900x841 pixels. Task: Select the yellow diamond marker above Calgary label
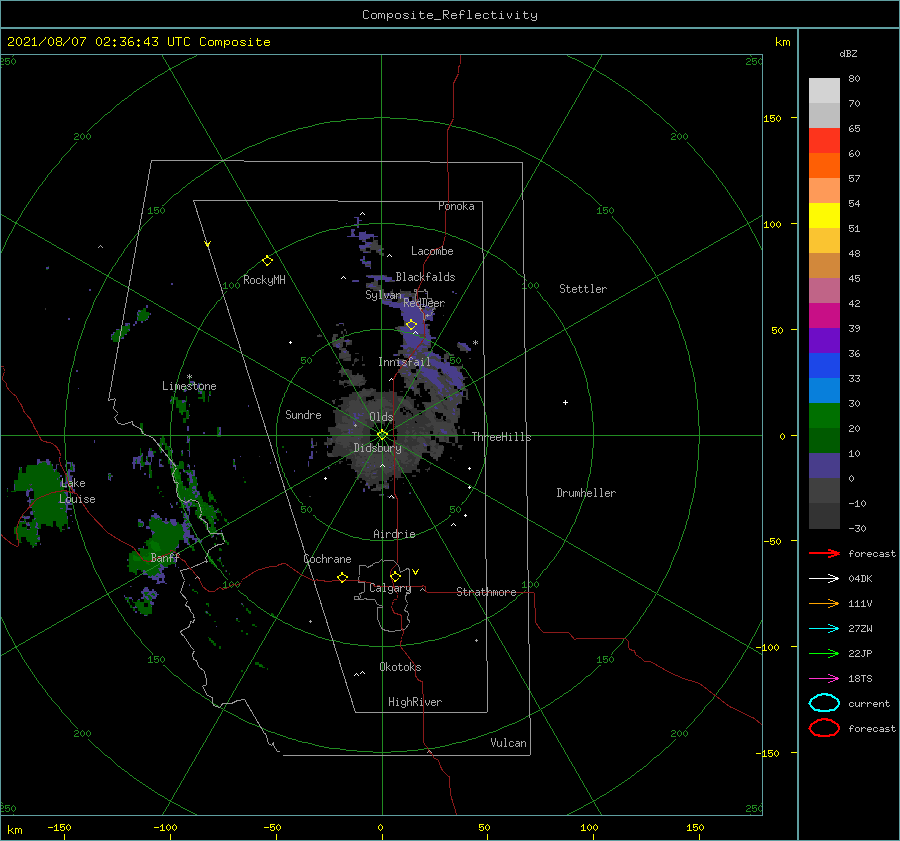click(x=395, y=576)
